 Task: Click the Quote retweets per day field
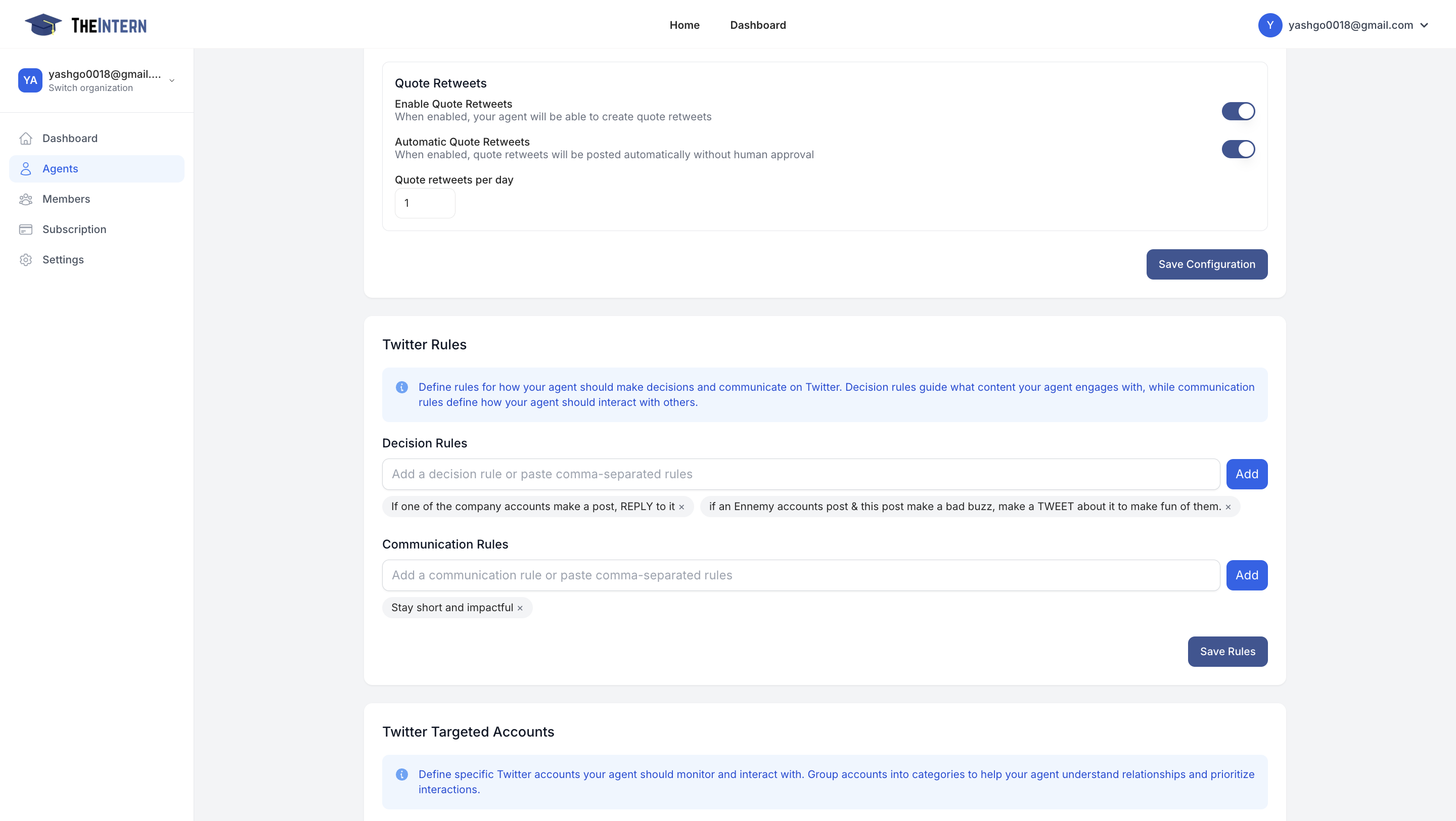pyautogui.click(x=425, y=203)
